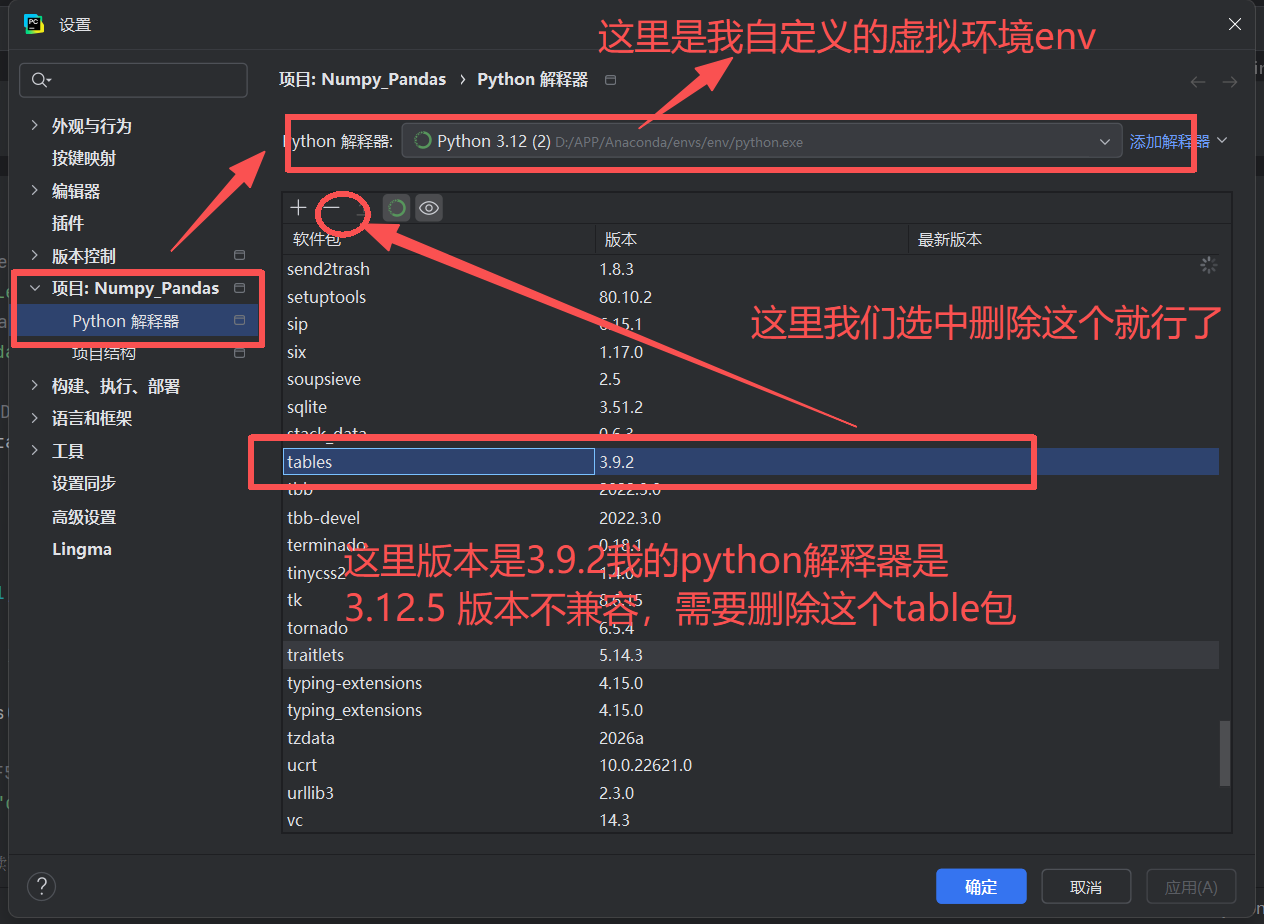Click the 最新版本 column header
1264x924 pixels.
coord(1069,240)
